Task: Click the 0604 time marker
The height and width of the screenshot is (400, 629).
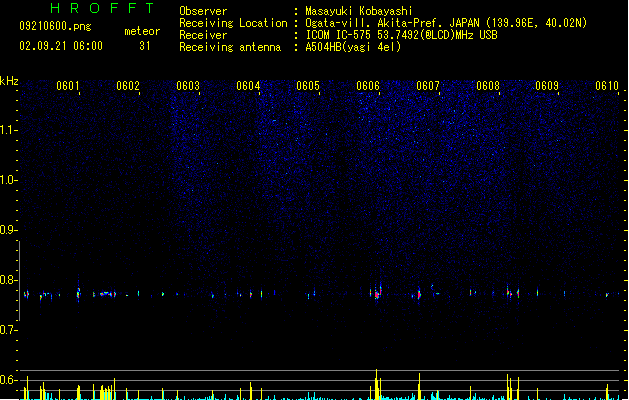Action: 248,86
